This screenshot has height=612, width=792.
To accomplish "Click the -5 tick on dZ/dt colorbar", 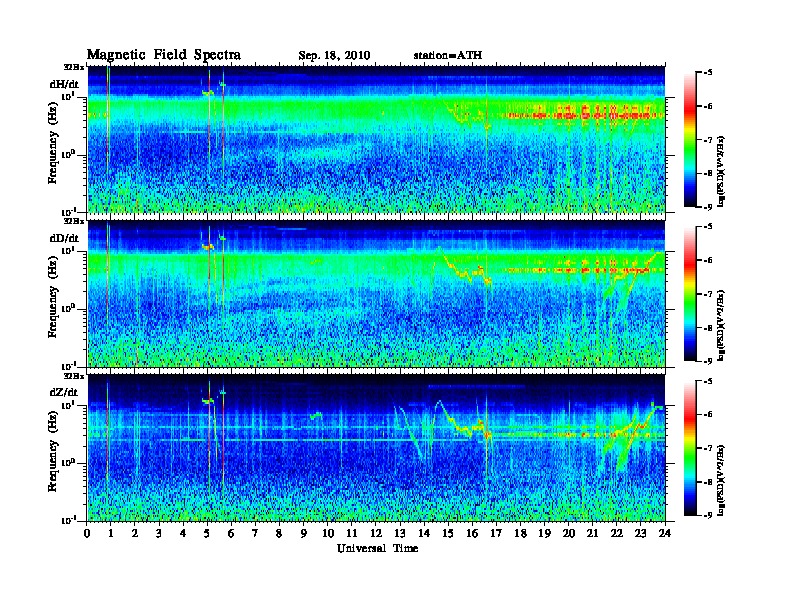I will click(708, 381).
